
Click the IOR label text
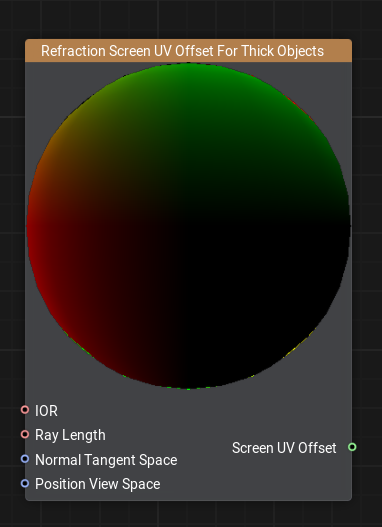pos(46,411)
